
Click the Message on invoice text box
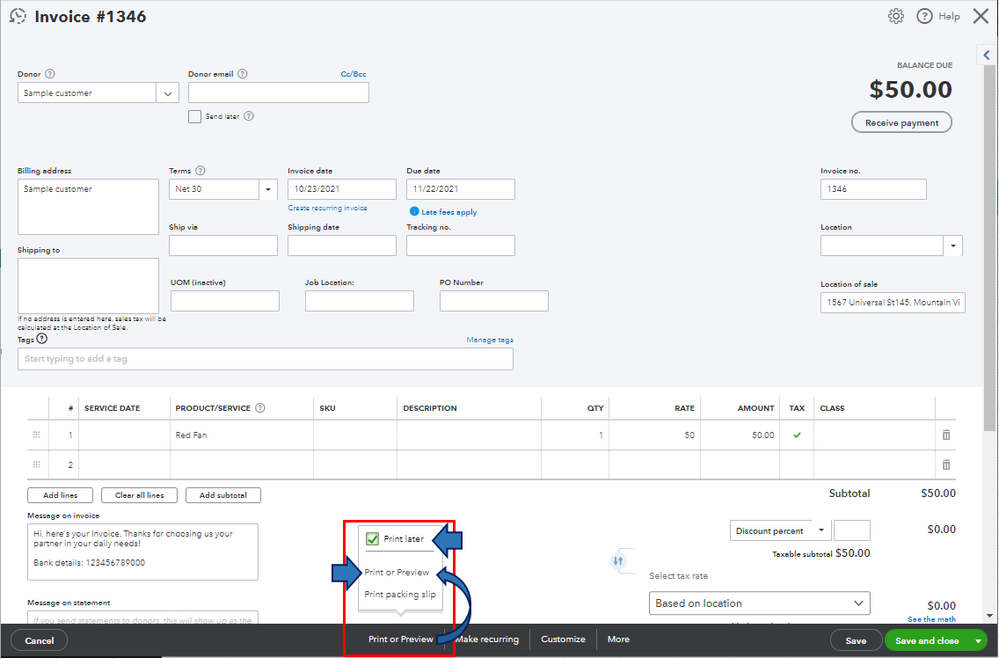click(143, 552)
